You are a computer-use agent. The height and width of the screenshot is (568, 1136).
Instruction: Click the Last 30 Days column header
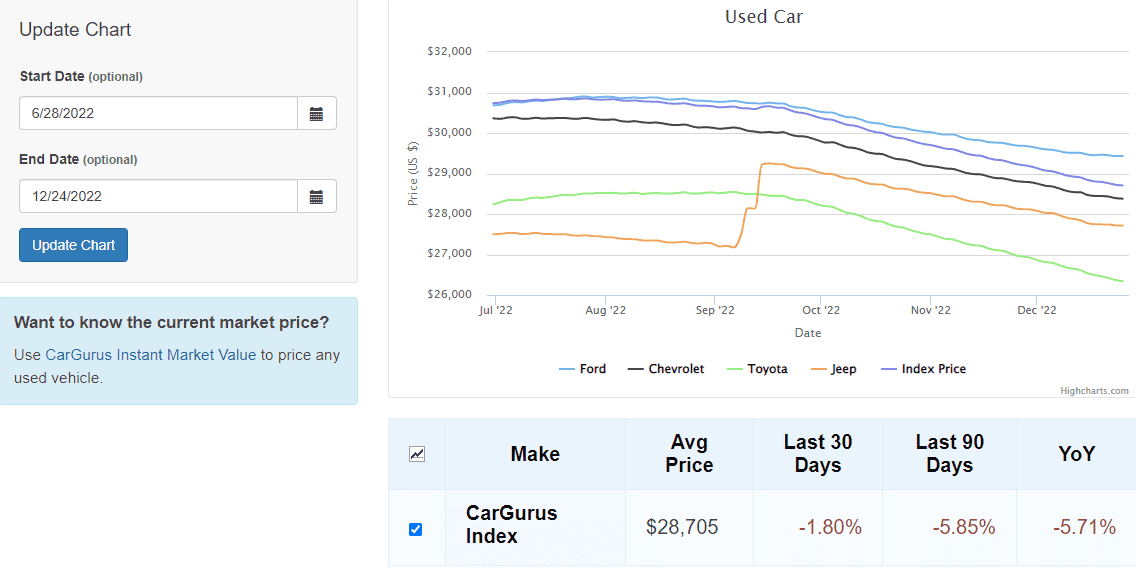(818, 454)
